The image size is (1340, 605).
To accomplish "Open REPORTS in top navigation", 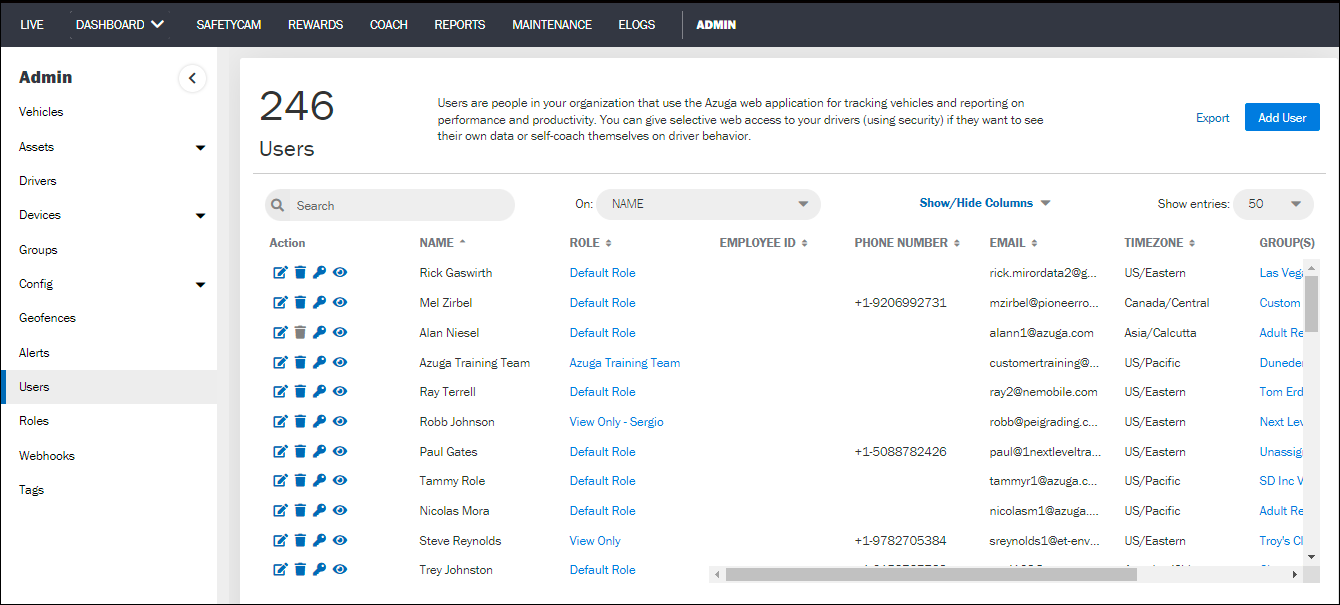I will (x=460, y=25).
